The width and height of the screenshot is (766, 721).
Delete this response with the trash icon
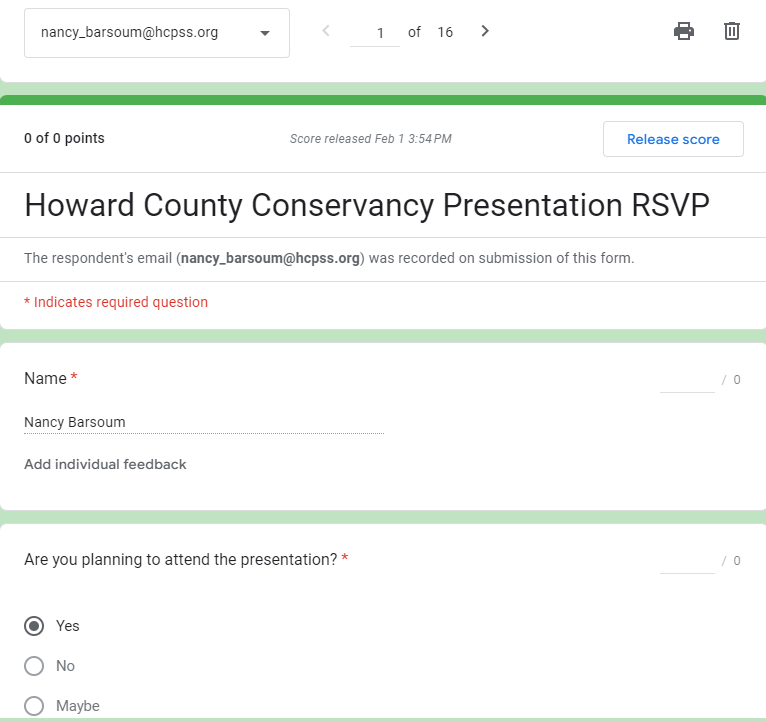(x=732, y=31)
